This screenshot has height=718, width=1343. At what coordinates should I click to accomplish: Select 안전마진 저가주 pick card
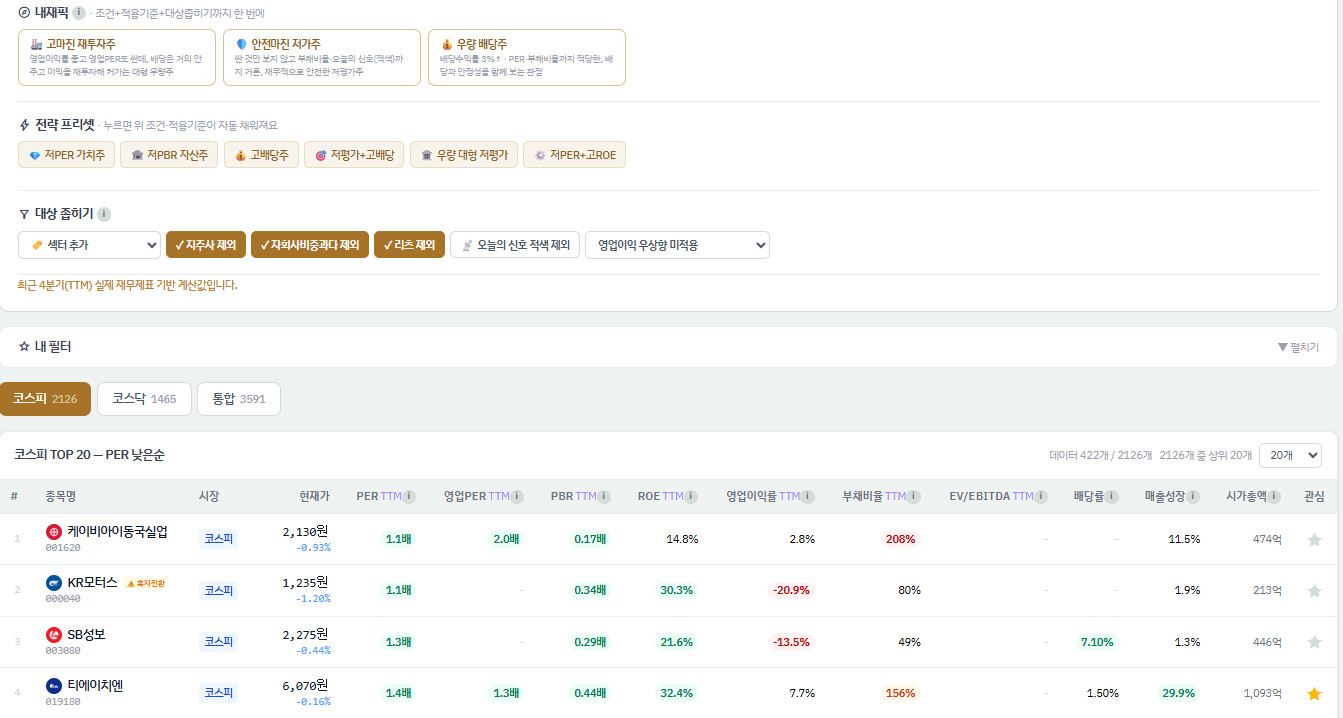click(322, 58)
